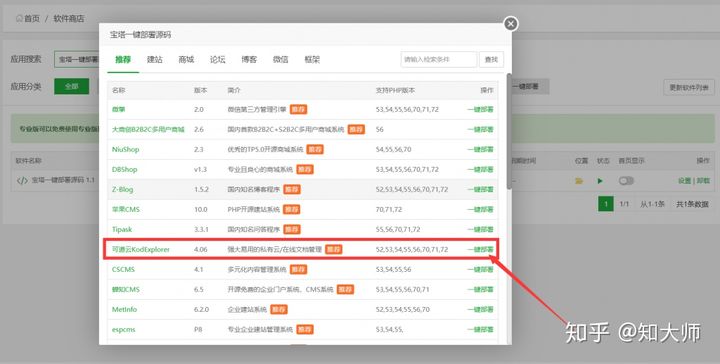720x364 pixels.
Task: Click the dialog search input field
Action: (x=439, y=60)
